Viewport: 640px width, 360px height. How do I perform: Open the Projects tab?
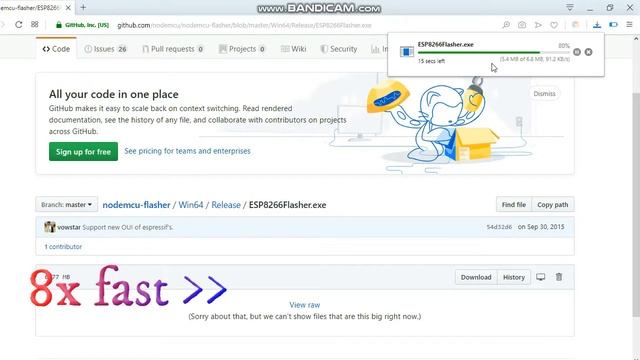[242, 49]
